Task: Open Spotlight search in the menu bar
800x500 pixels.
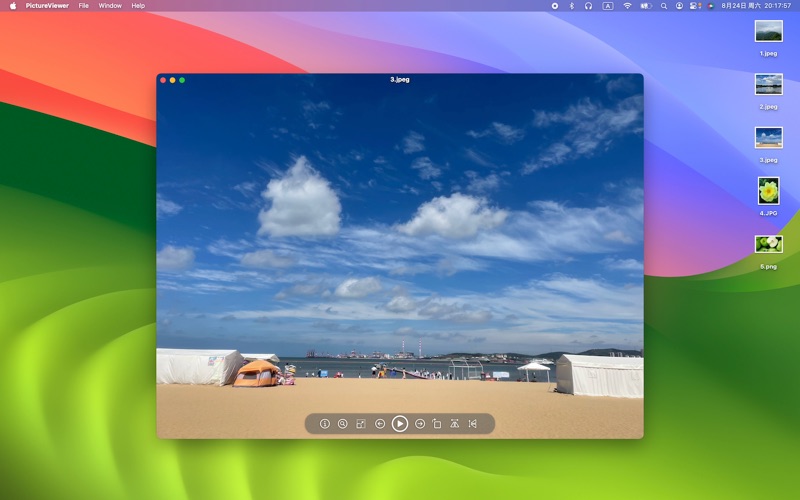Action: pyautogui.click(x=663, y=5)
